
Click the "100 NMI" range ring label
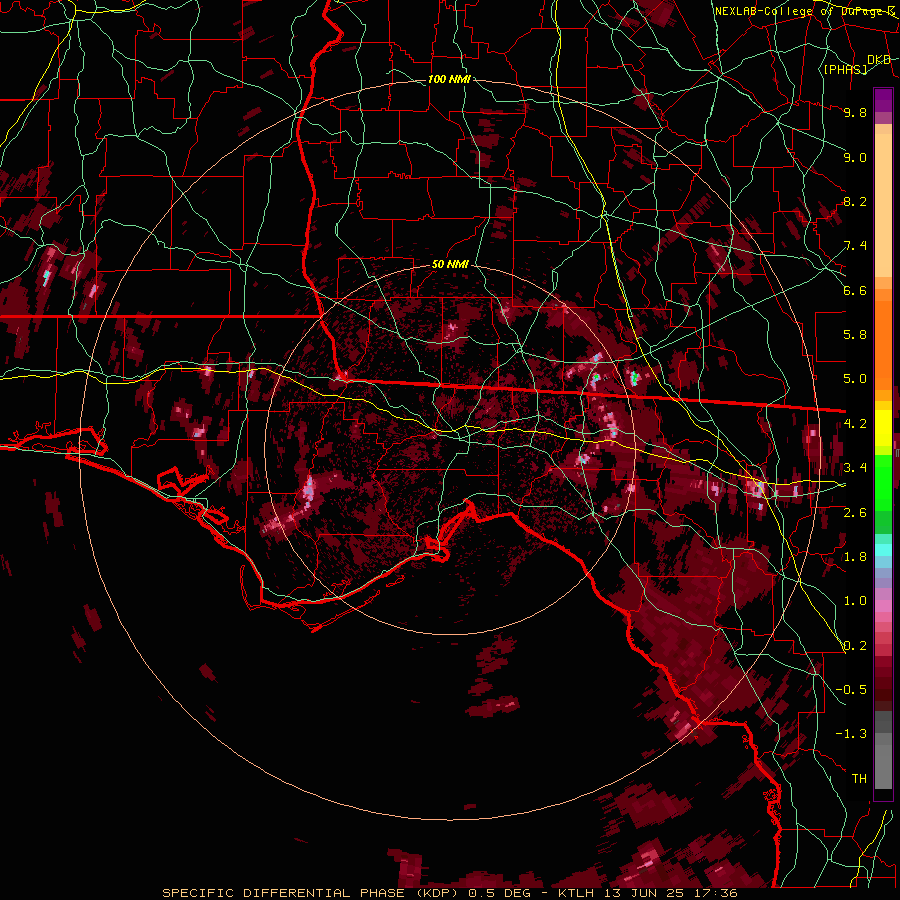pyautogui.click(x=449, y=79)
